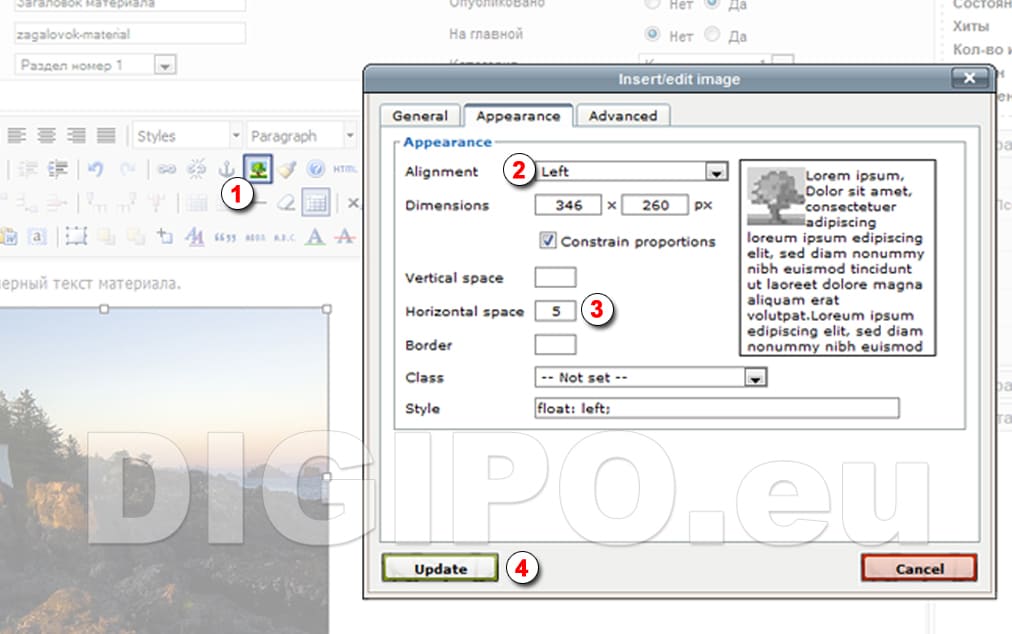Click the Help question mark icon
1012x634 pixels.
pos(316,169)
